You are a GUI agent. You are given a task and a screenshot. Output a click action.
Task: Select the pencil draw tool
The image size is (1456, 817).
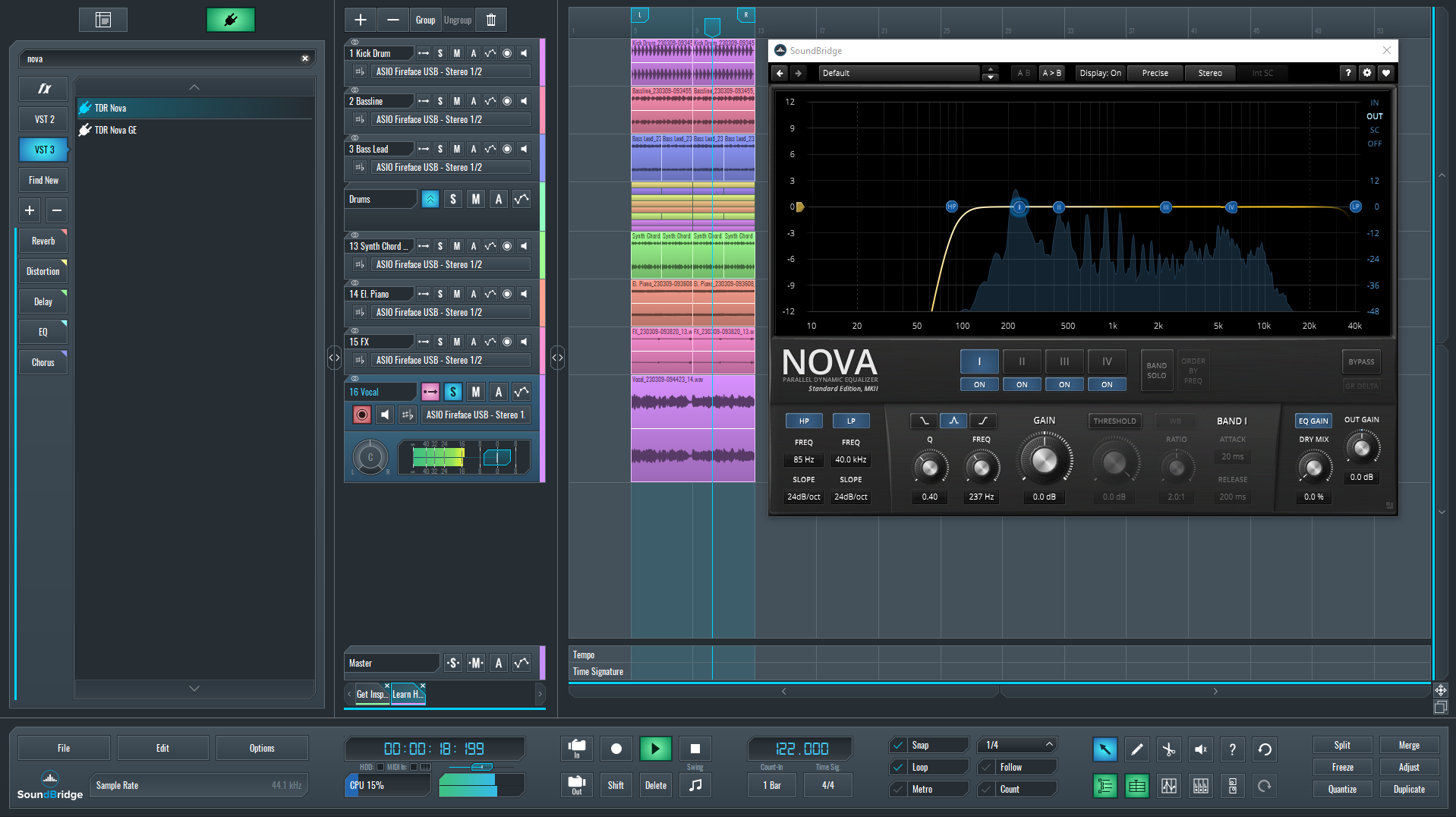1136,749
